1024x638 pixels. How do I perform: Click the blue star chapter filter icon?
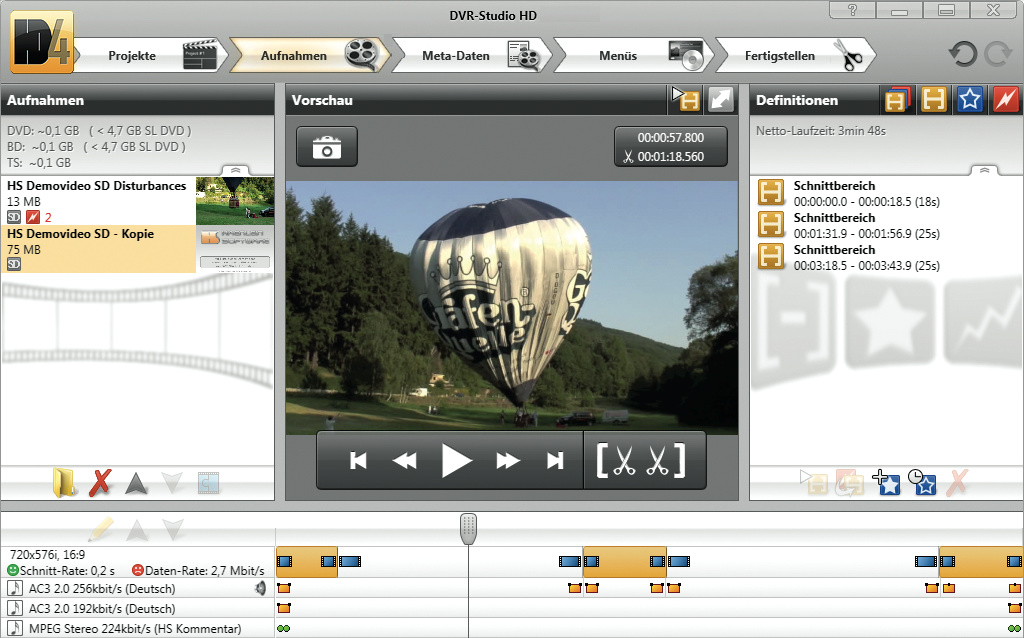click(969, 100)
